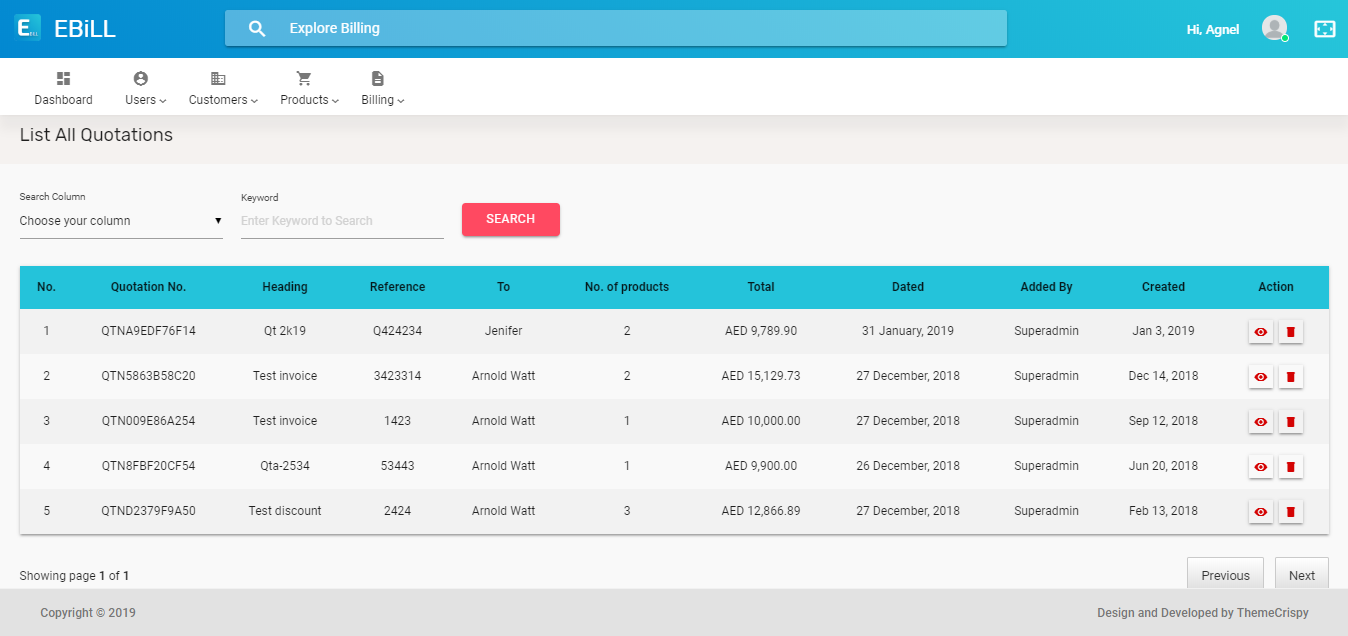Click the Customers building icon
The width and height of the screenshot is (1348, 636).
[x=216, y=77]
